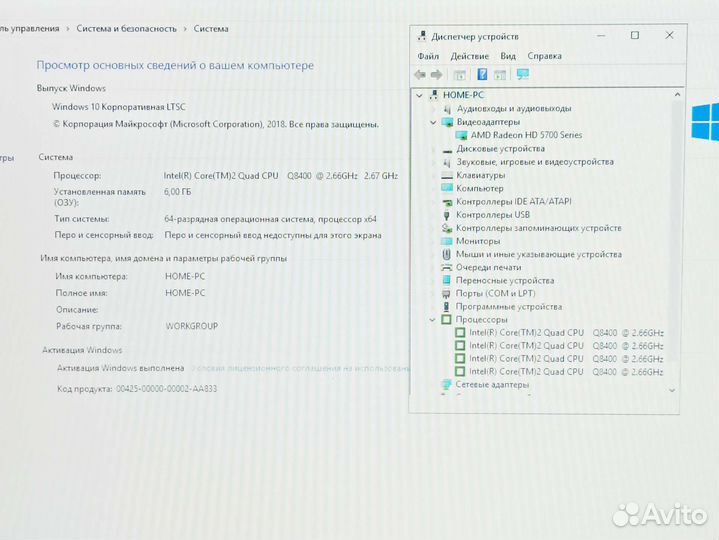Open the Файл menu in Device Manager

point(428,56)
